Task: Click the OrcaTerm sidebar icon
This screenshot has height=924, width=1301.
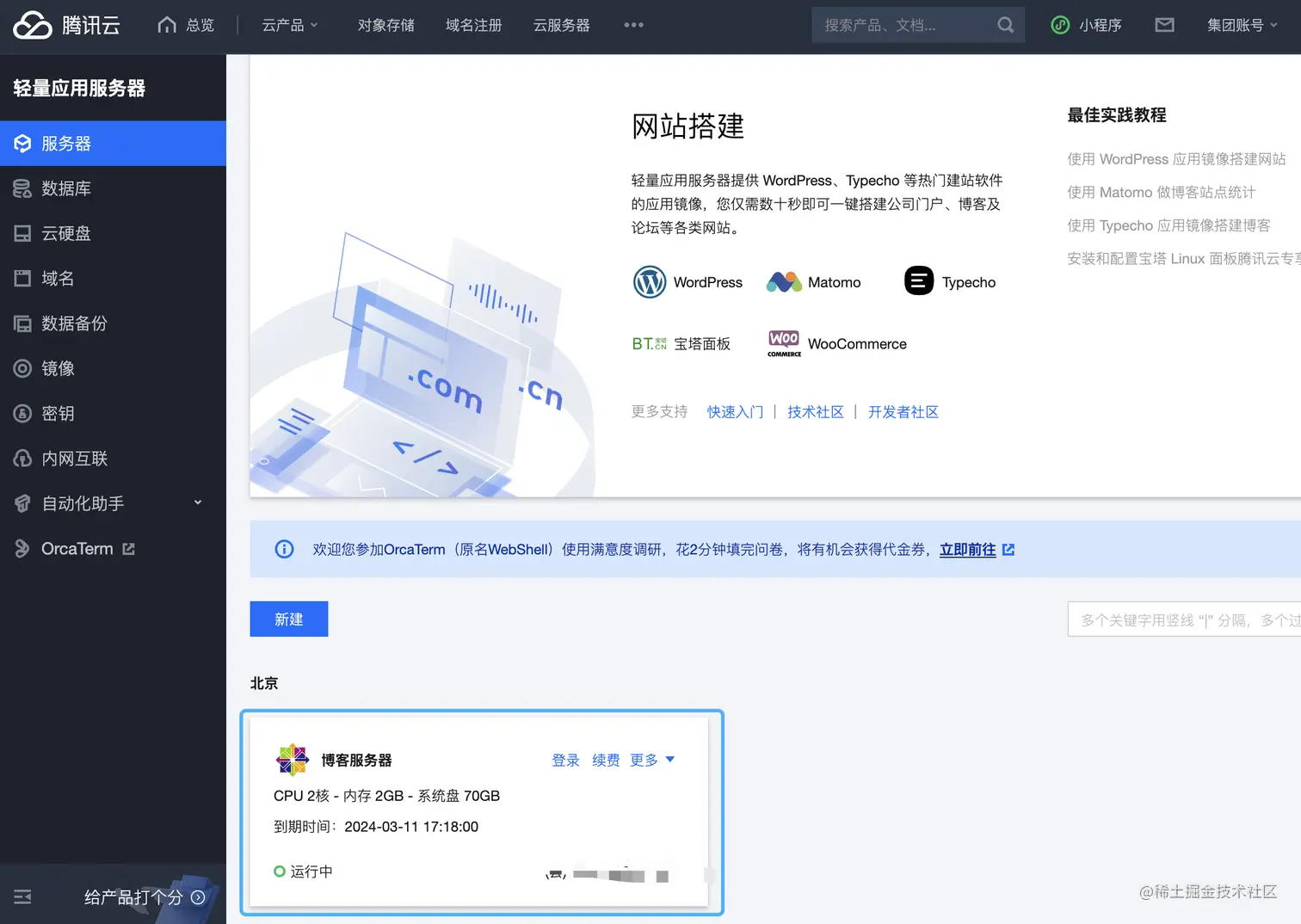Action: (22, 548)
